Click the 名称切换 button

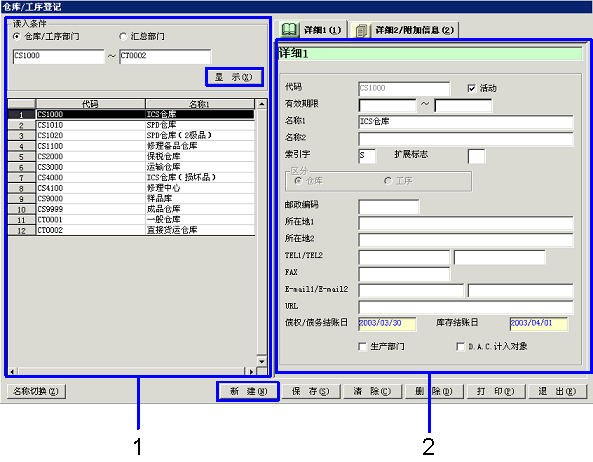(36, 391)
